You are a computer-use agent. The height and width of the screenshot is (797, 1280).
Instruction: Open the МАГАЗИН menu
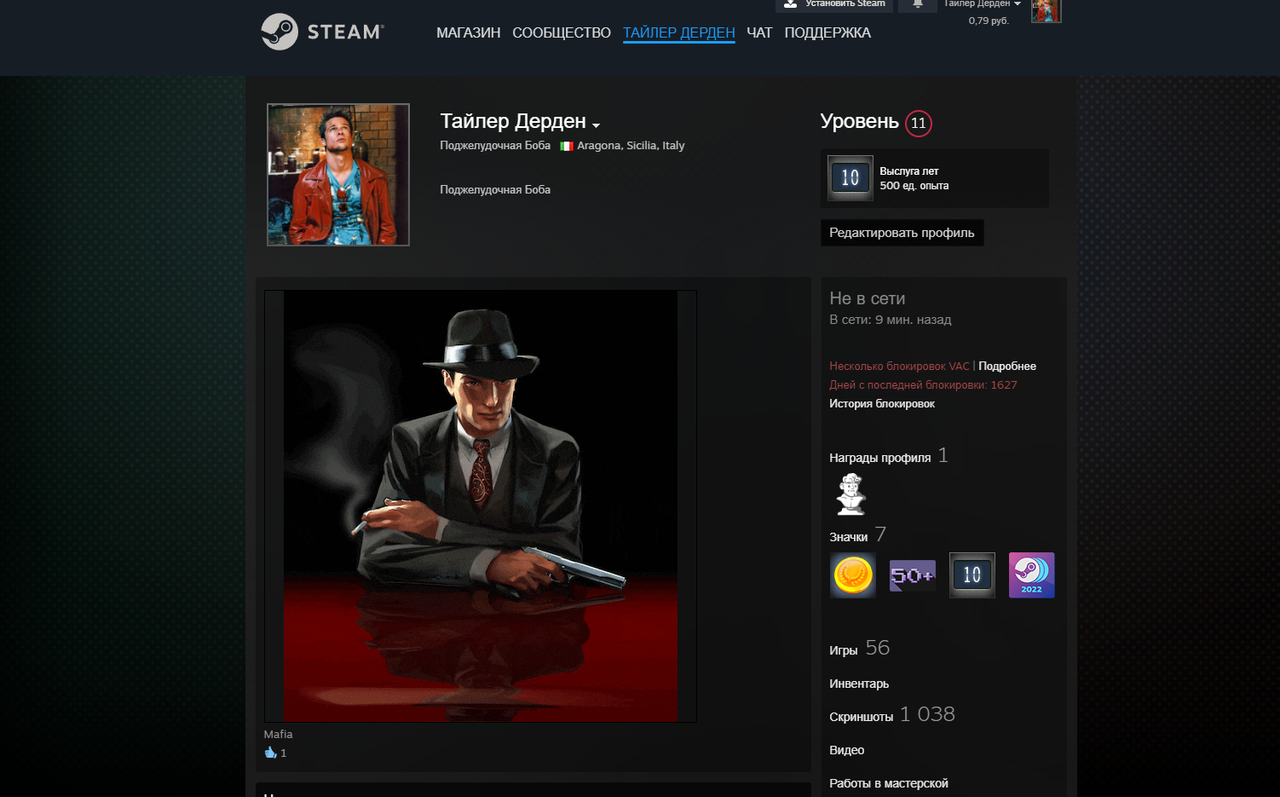pyautogui.click(x=468, y=33)
